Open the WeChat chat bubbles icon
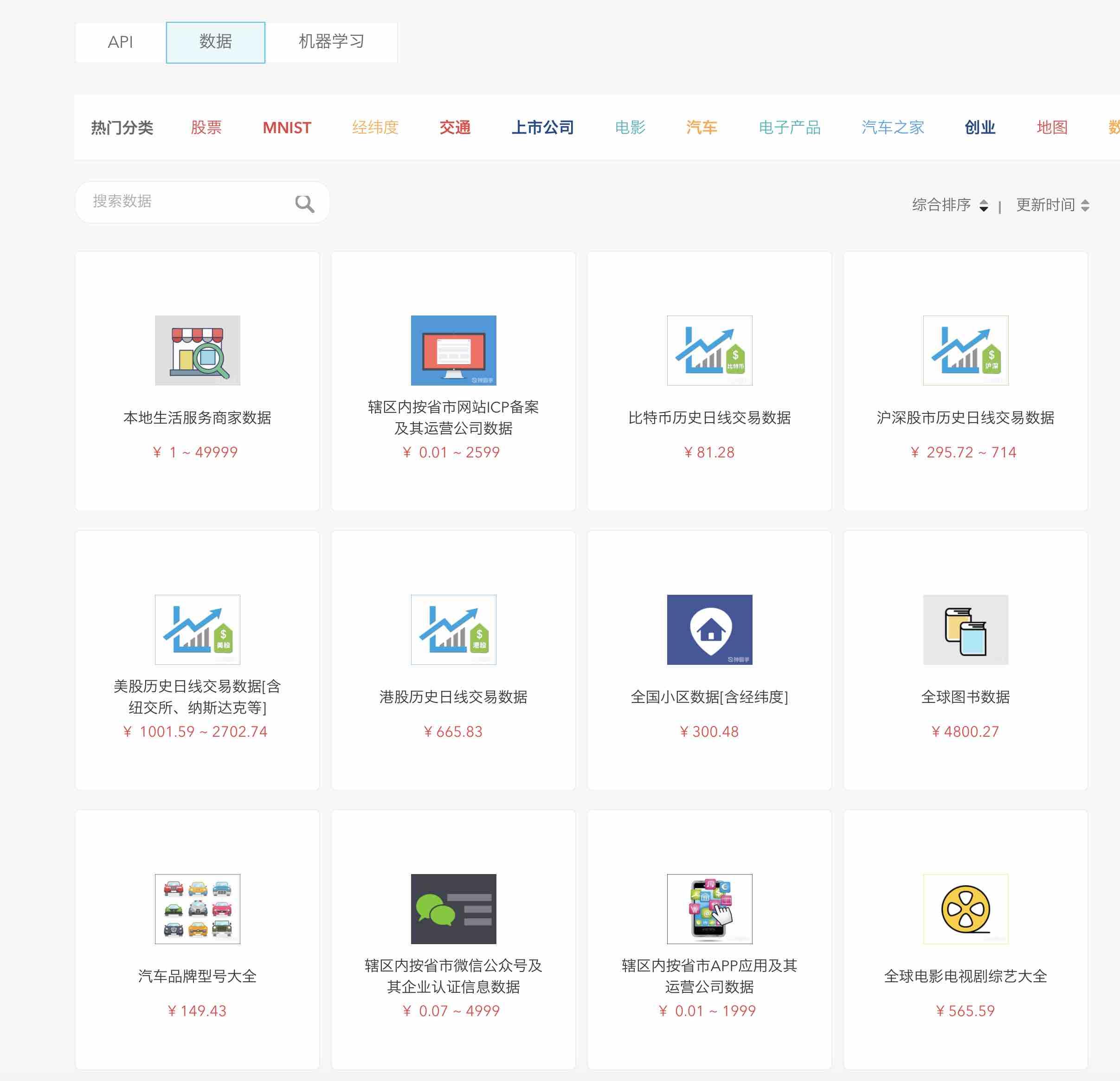 pos(453,908)
